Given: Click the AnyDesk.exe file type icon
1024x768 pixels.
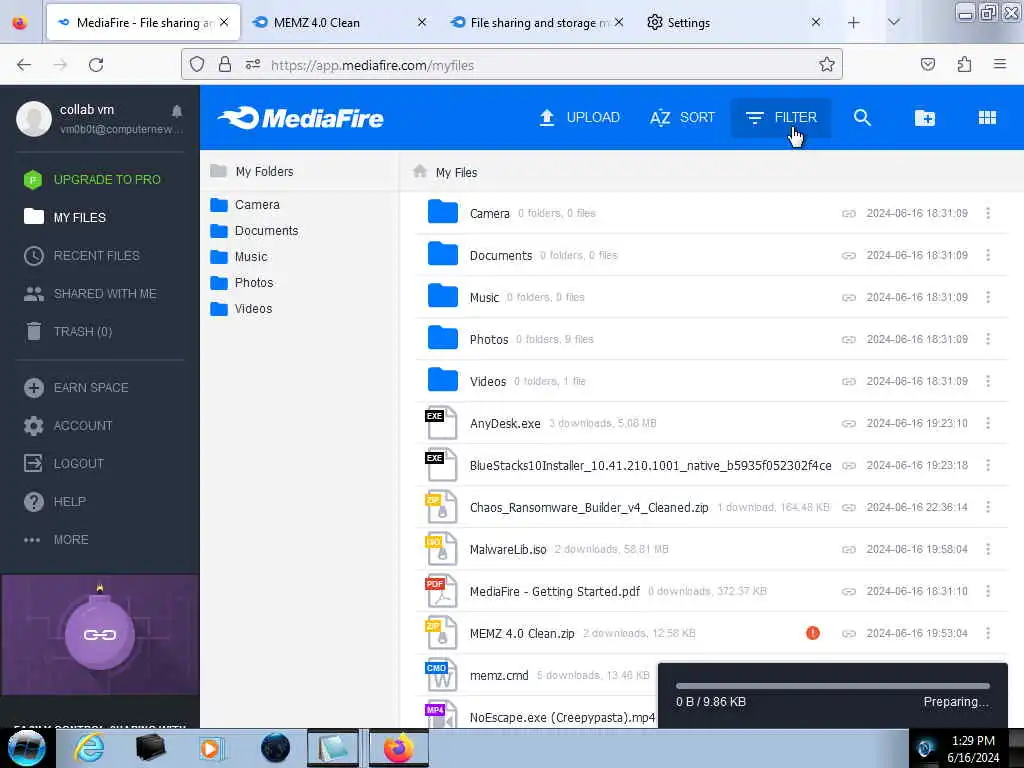Looking at the screenshot, I should click(441, 423).
